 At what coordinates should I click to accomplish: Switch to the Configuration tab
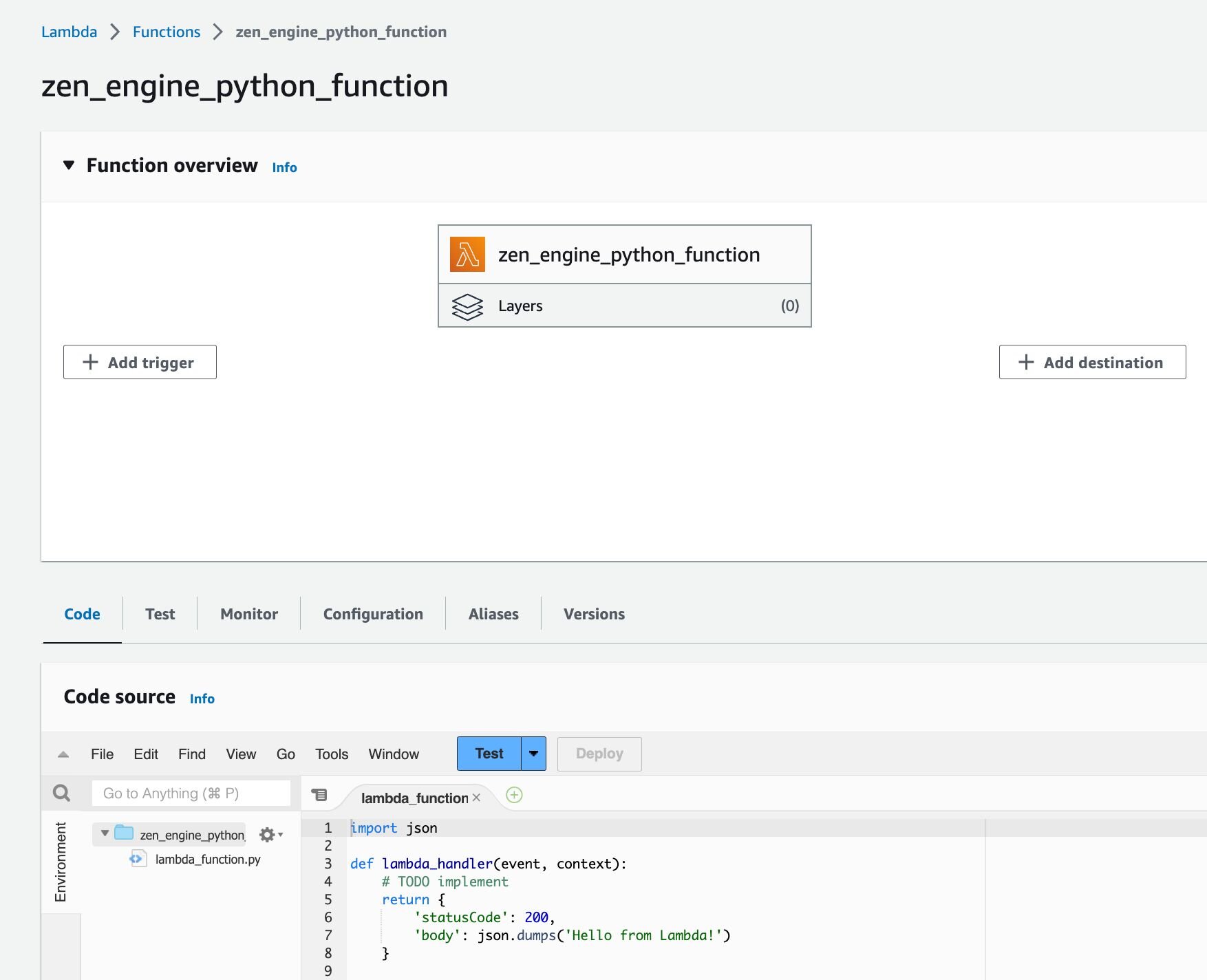(x=373, y=614)
